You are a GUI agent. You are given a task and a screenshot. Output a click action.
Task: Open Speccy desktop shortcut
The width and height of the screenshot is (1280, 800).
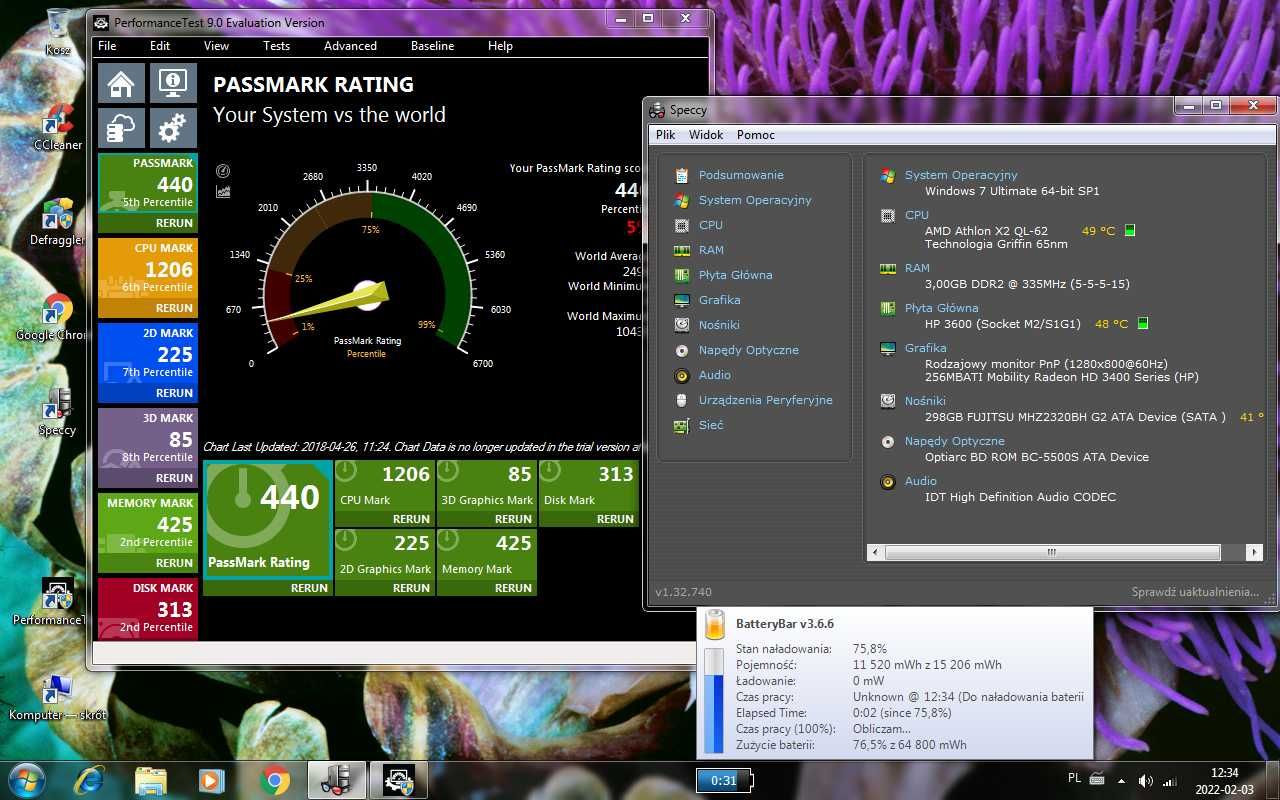point(57,412)
